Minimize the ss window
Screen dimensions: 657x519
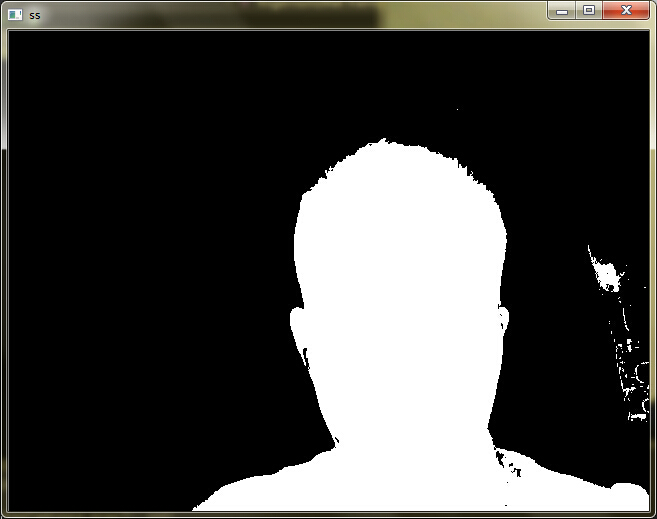[x=562, y=10]
